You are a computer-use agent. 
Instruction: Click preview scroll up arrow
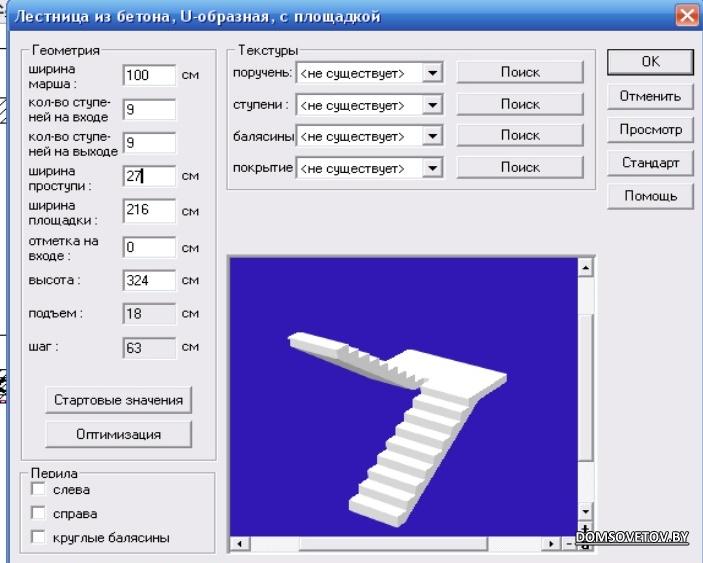point(586,268)
